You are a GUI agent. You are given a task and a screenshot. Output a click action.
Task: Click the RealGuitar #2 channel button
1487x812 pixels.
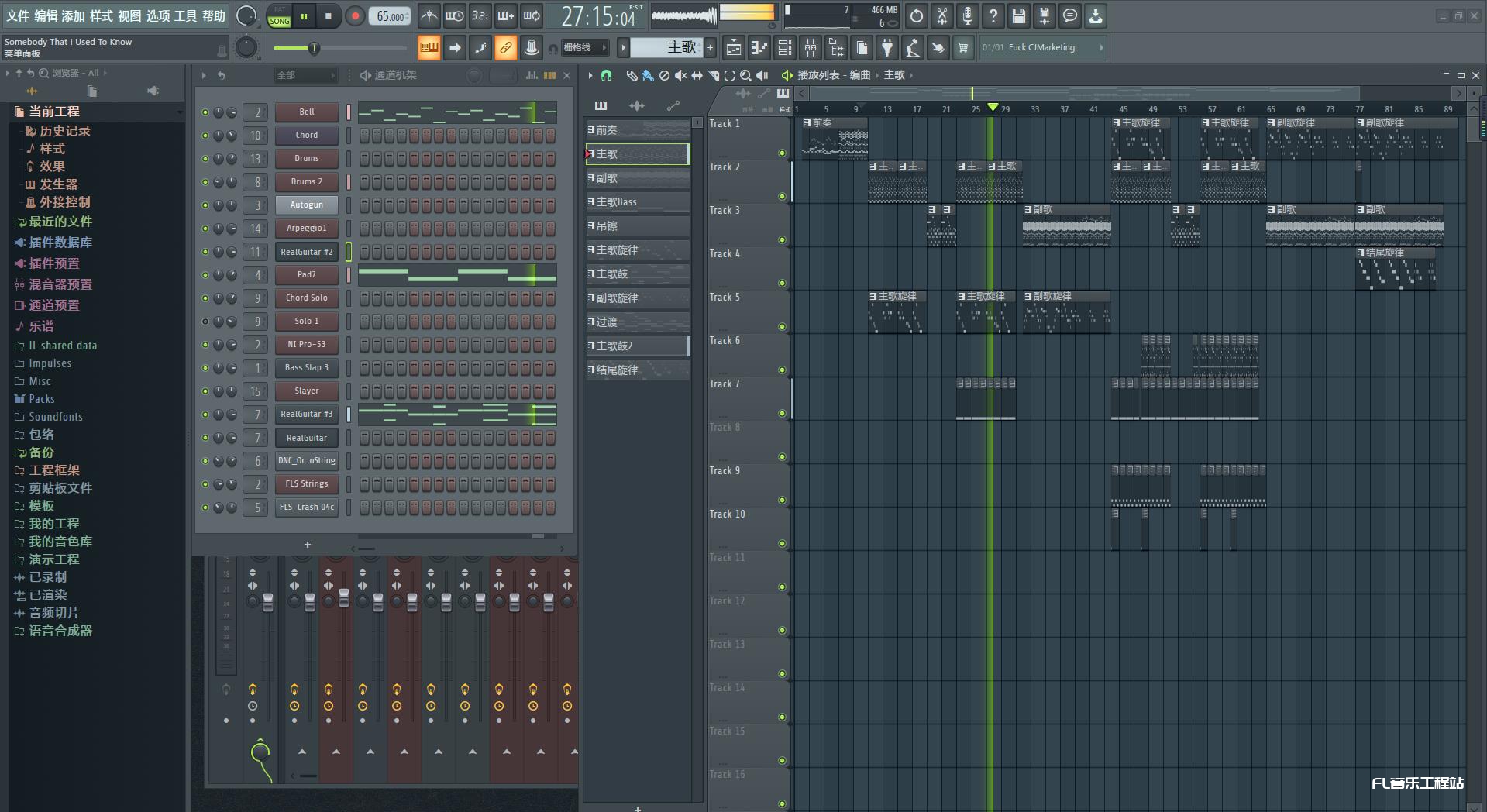(x=307, y=252)
